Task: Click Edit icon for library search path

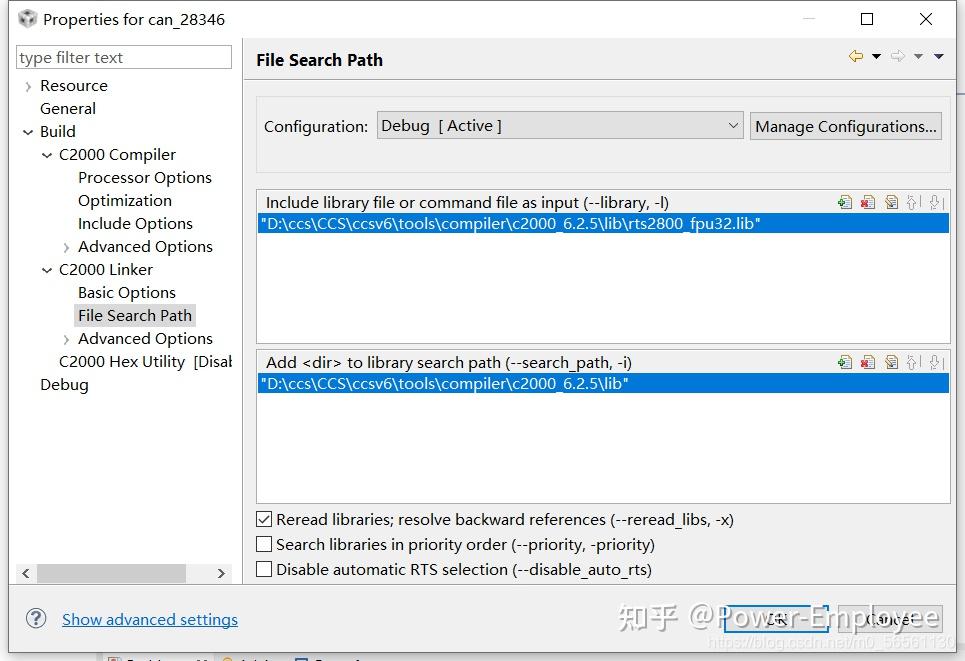Action: 891,362
